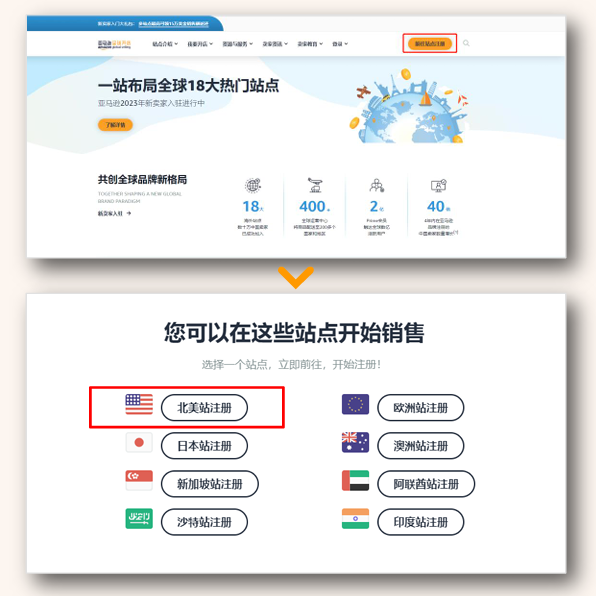The width and height of the screenshot is (596, 596).
Task: Click the 共创全球品牌新格局 heading
Action: pos(142,179)
